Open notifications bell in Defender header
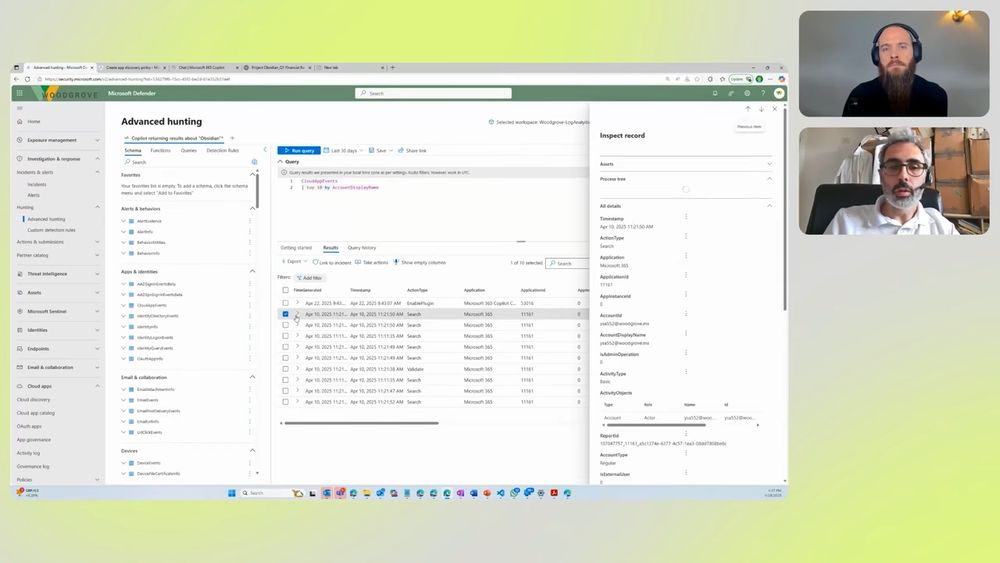Viewport: 1000px width, 563px height. [715, 93]
